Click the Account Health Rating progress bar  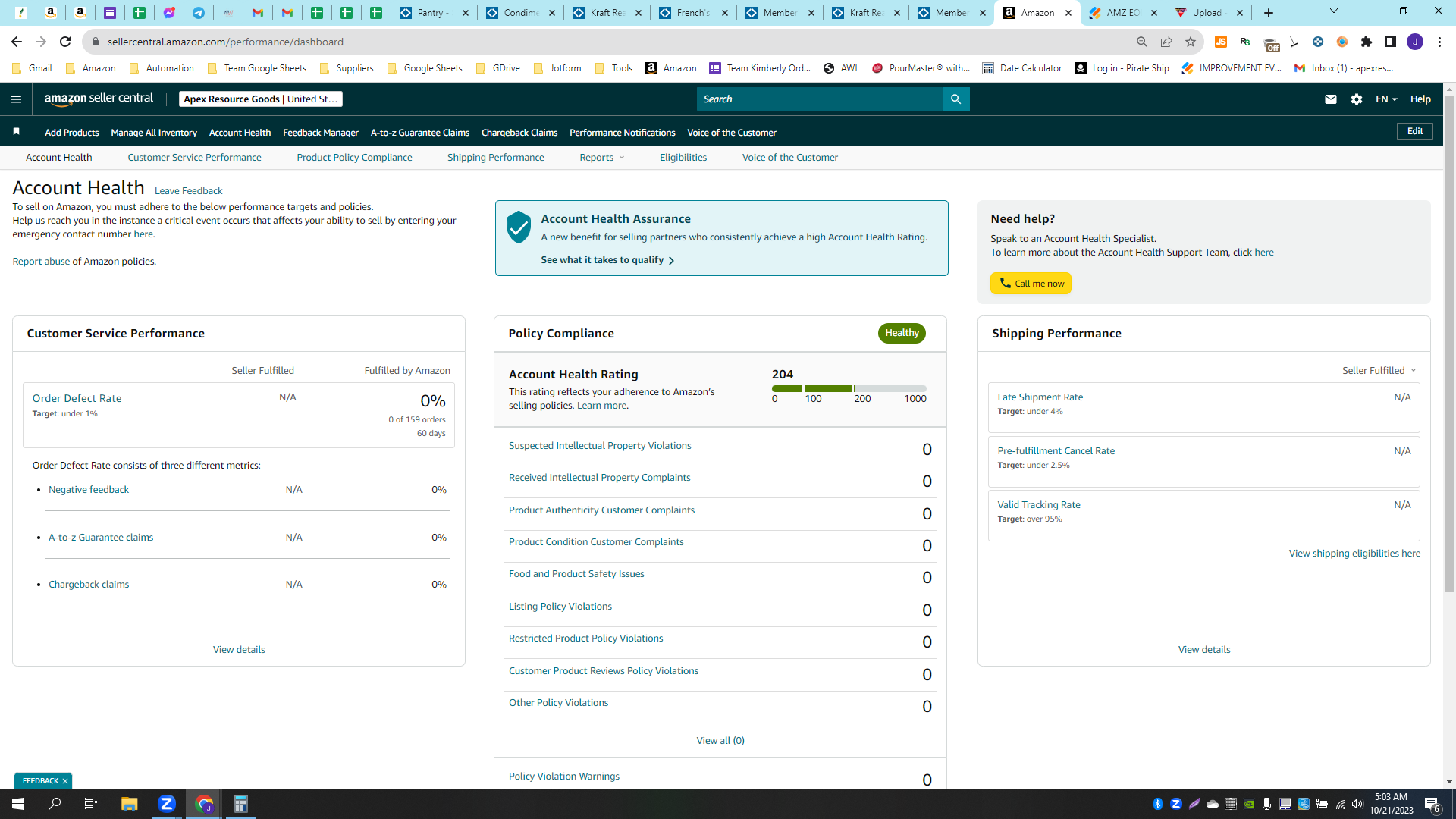[x=849, y=388]
